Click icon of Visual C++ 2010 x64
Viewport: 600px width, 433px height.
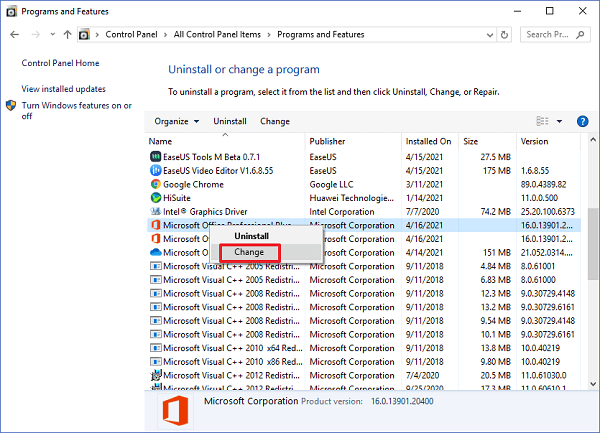(155, 348)
